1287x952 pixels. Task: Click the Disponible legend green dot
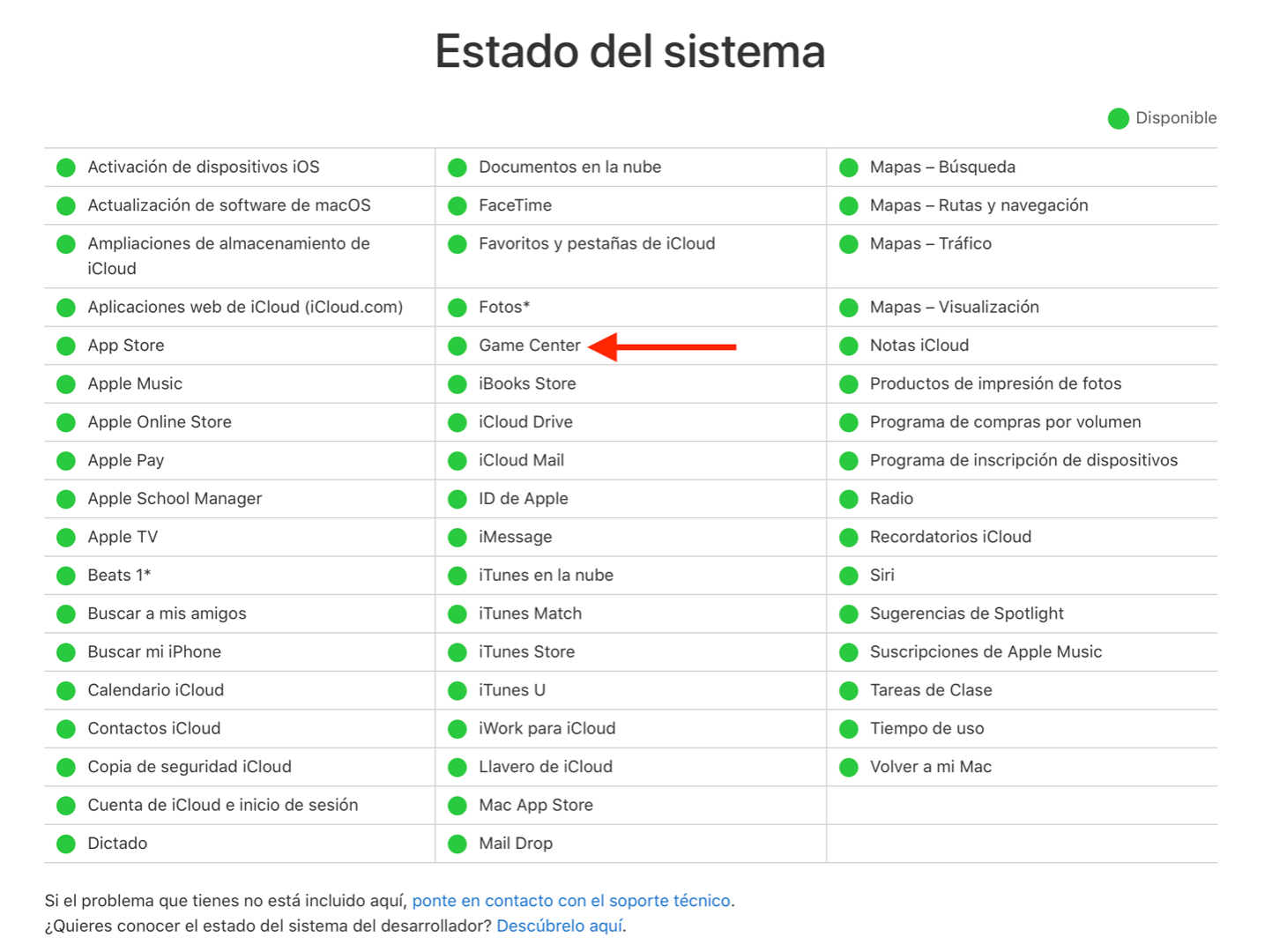[1118, 119]
